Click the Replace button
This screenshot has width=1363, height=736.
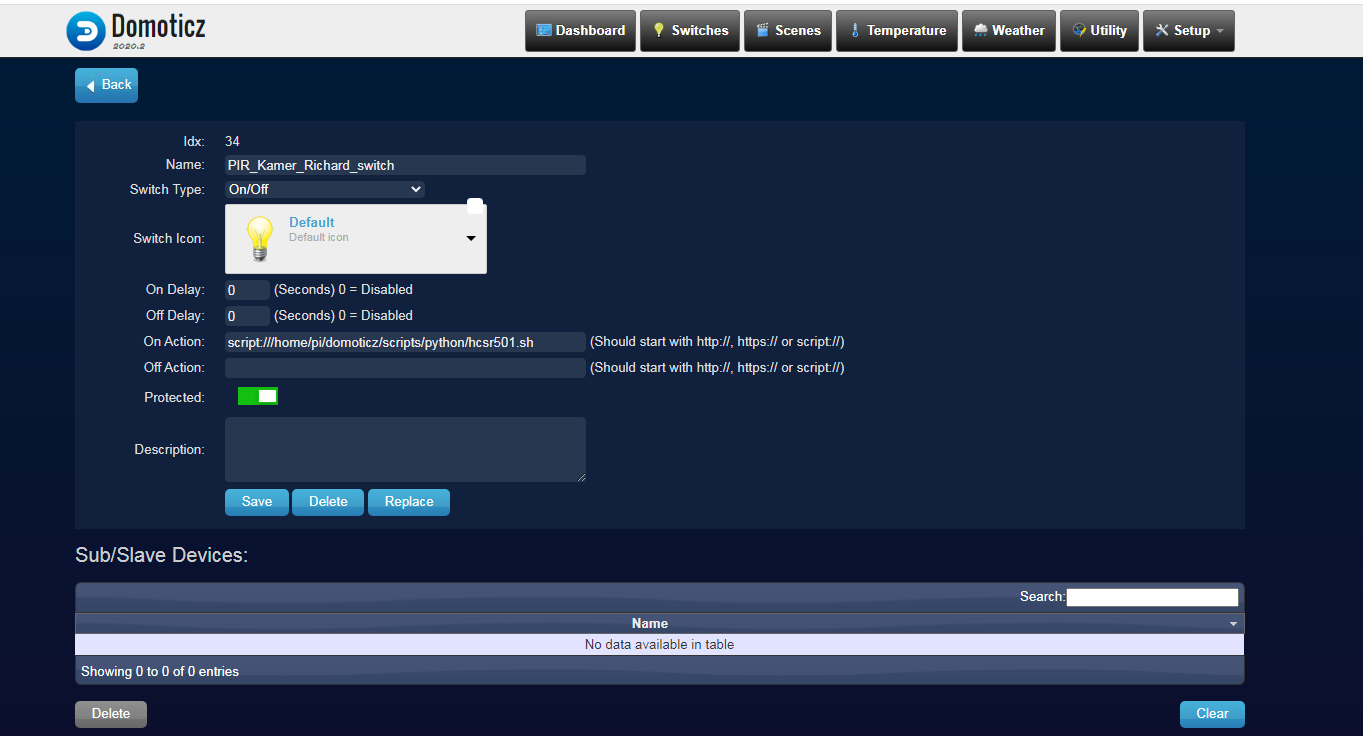pyautogui.click(x=409, y=502)
